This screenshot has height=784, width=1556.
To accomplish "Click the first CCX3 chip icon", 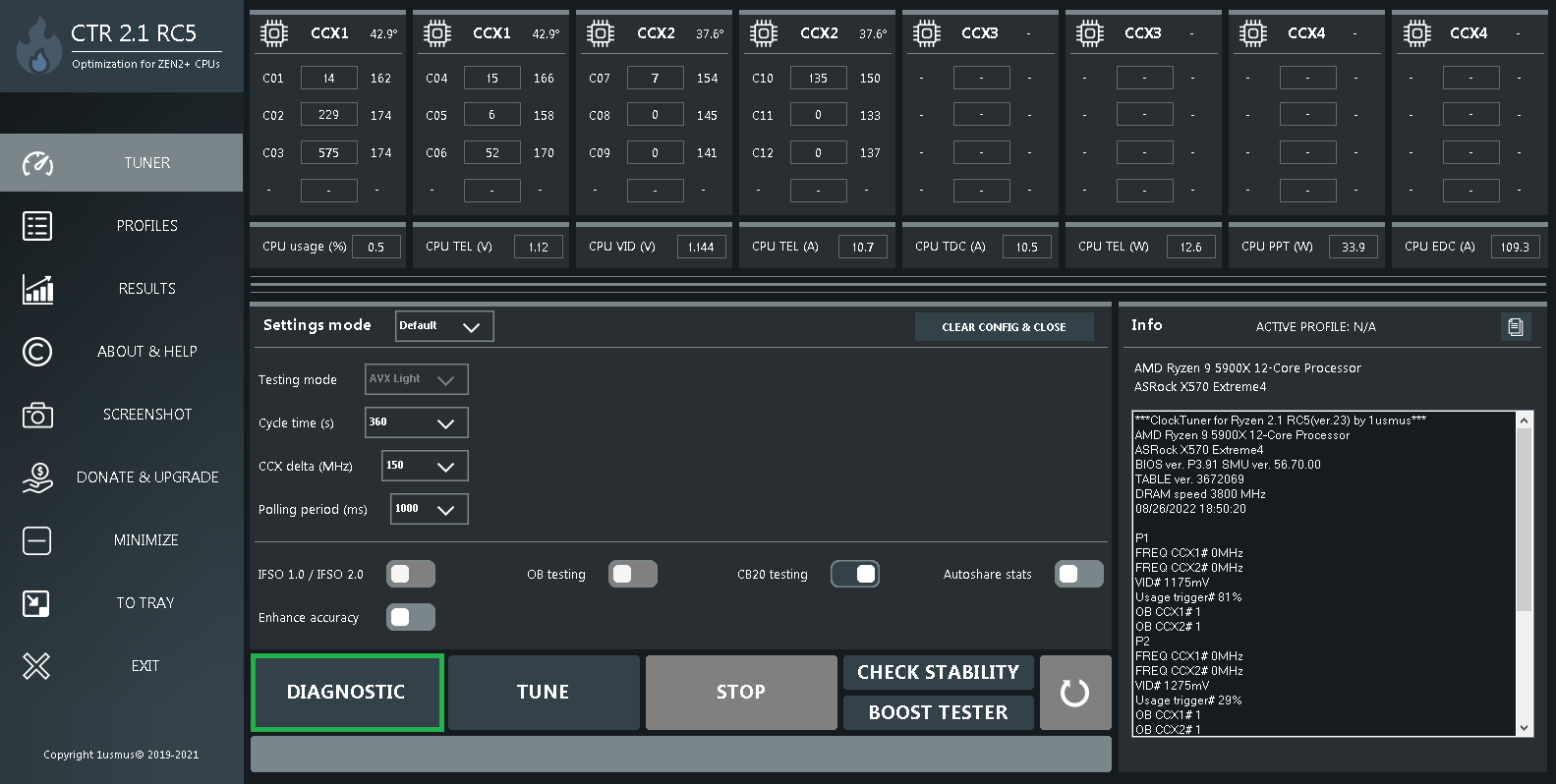I will [926, 33].
